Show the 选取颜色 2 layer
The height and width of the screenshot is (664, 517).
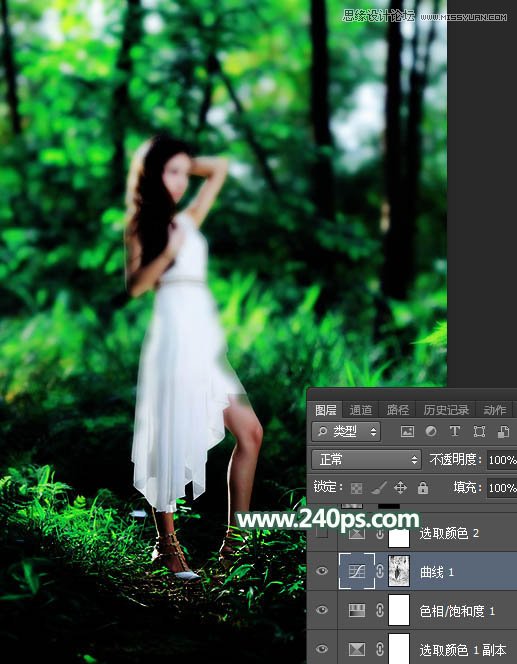pos(322,533)
